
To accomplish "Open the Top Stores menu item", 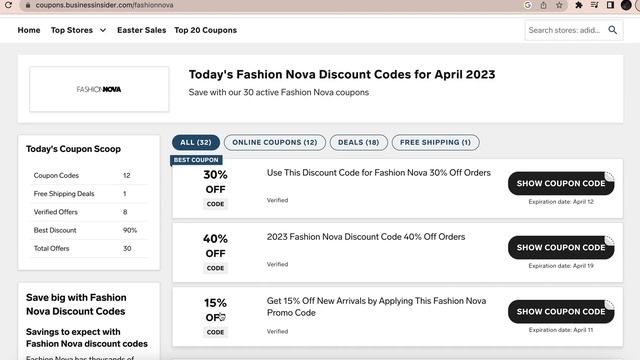I will pos(72,30).
